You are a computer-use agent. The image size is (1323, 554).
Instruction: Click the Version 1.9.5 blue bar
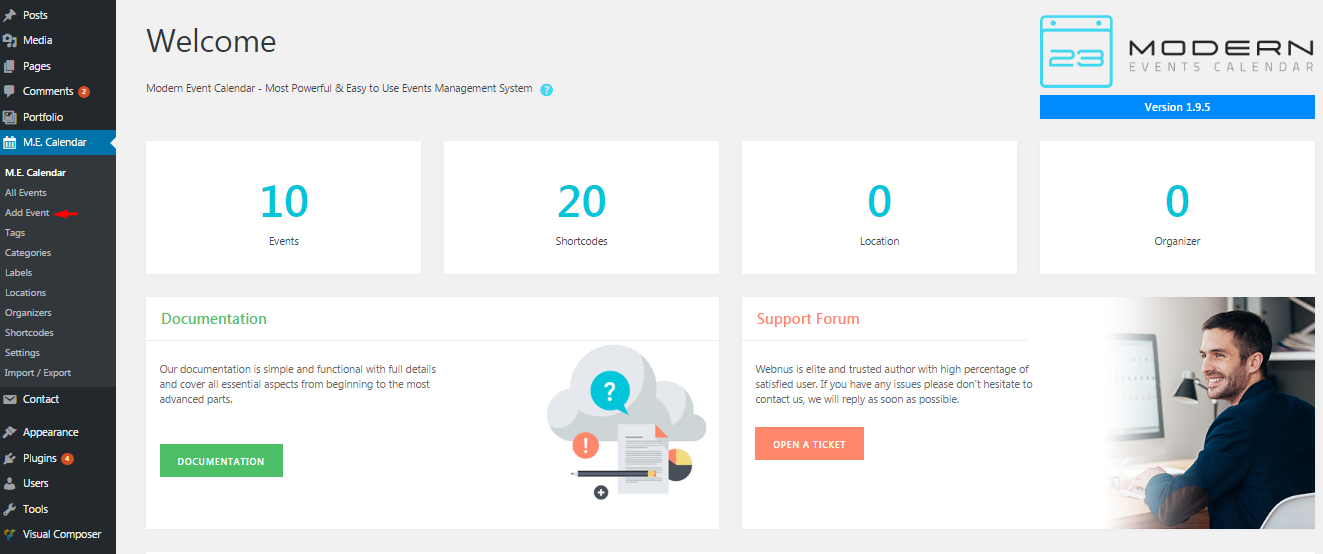(1177, 107)
